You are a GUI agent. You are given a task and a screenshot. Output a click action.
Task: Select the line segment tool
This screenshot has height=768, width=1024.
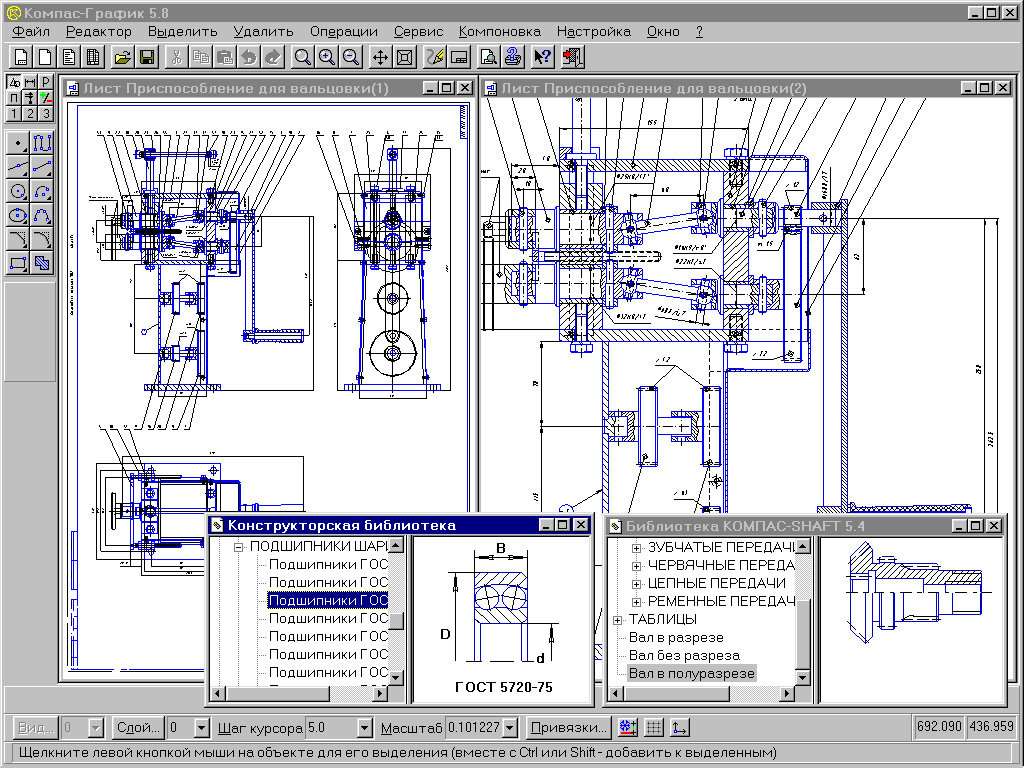(42, 167)
